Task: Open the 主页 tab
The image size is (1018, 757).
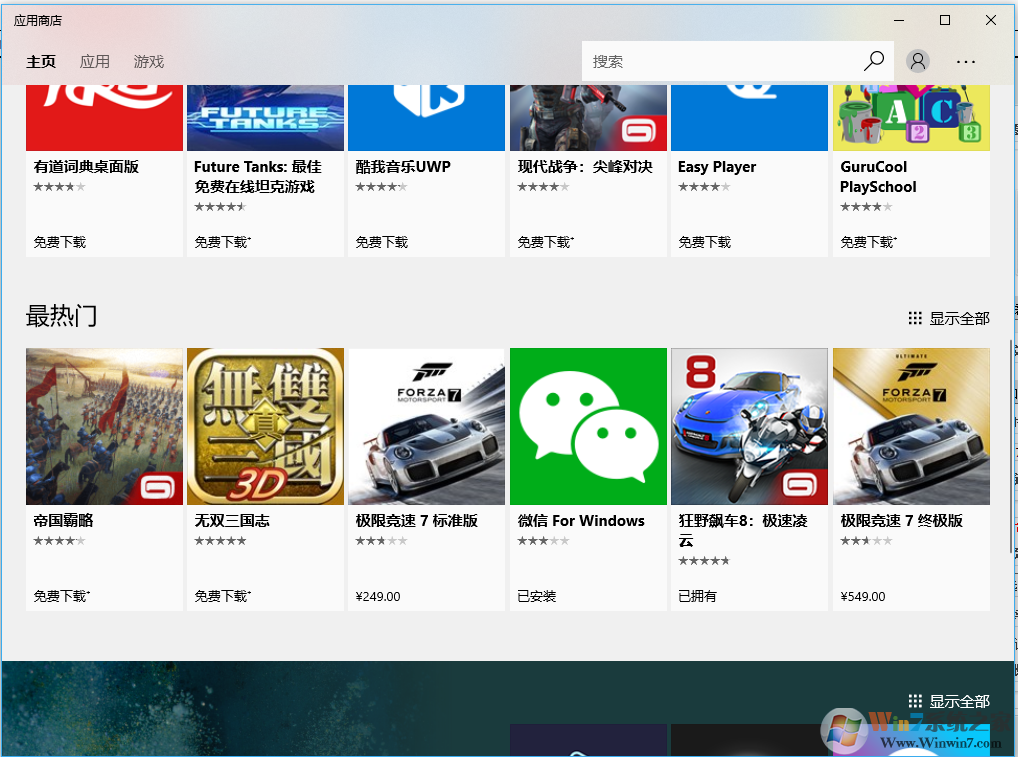Action: coord(41,62)
